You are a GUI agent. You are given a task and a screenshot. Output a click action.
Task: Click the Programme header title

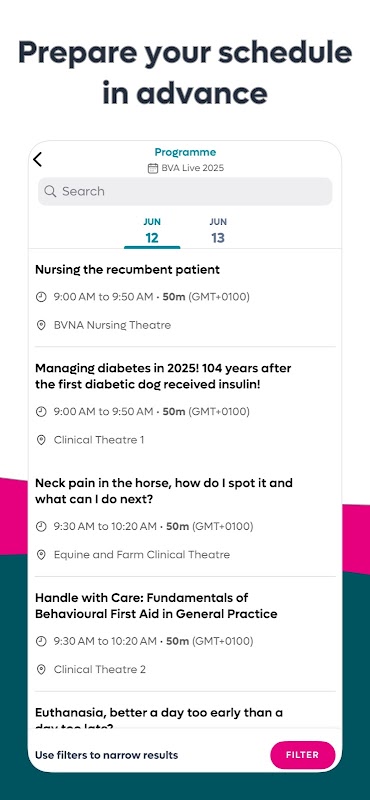tap(185, 152)
